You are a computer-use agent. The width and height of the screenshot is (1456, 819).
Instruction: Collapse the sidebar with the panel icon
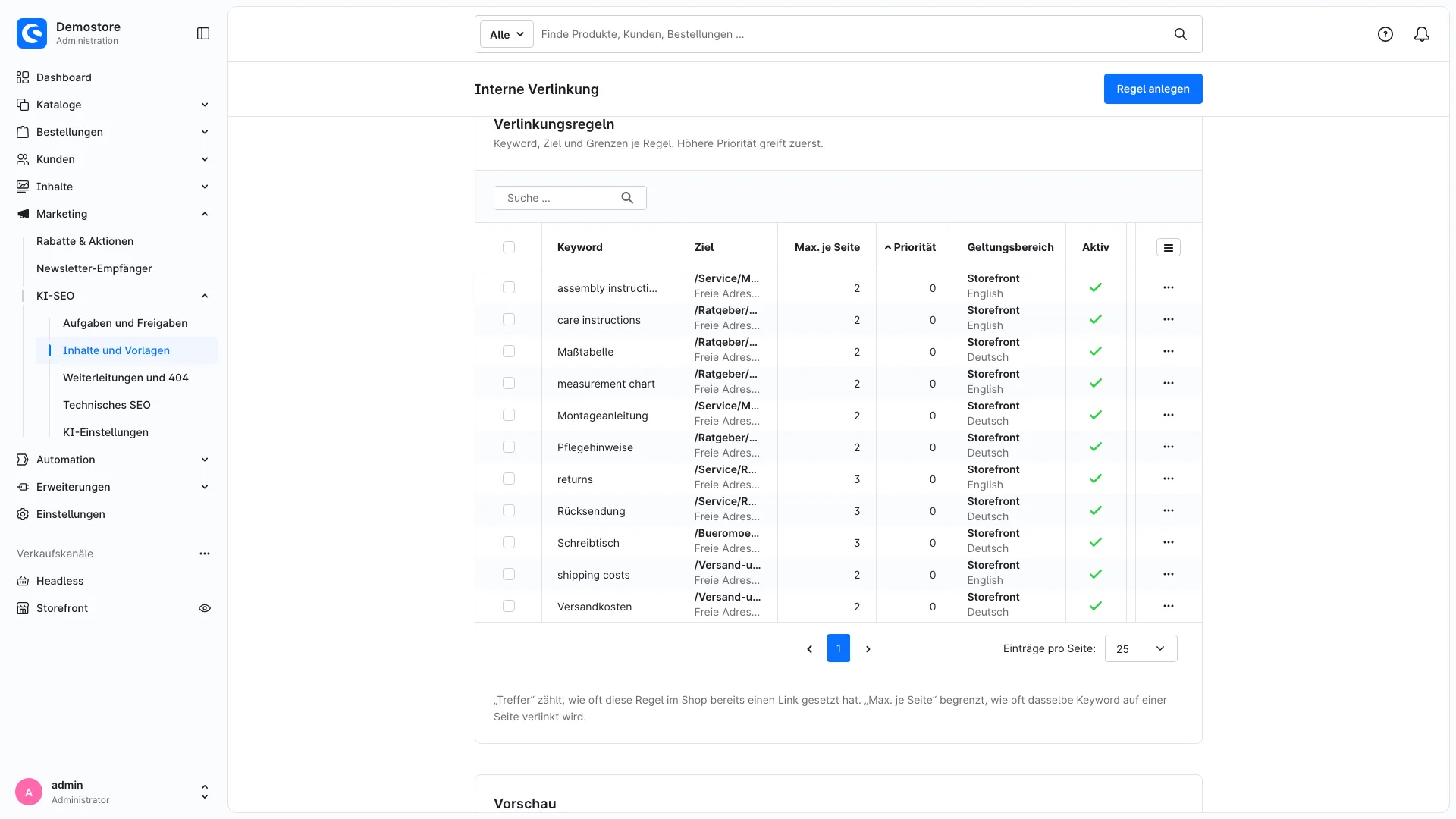click(x=203, y=33)
